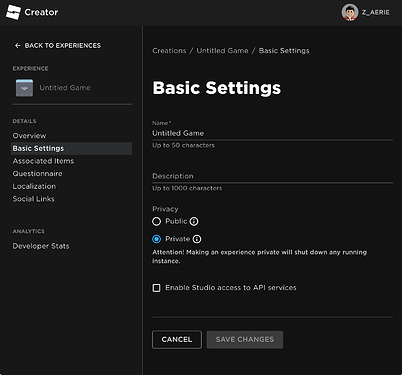Image resolution: width=402 pixels, height=375 pixels.
Task: Open the Z_AERIE avatar profile picture
Action: [x=350, y=12]
